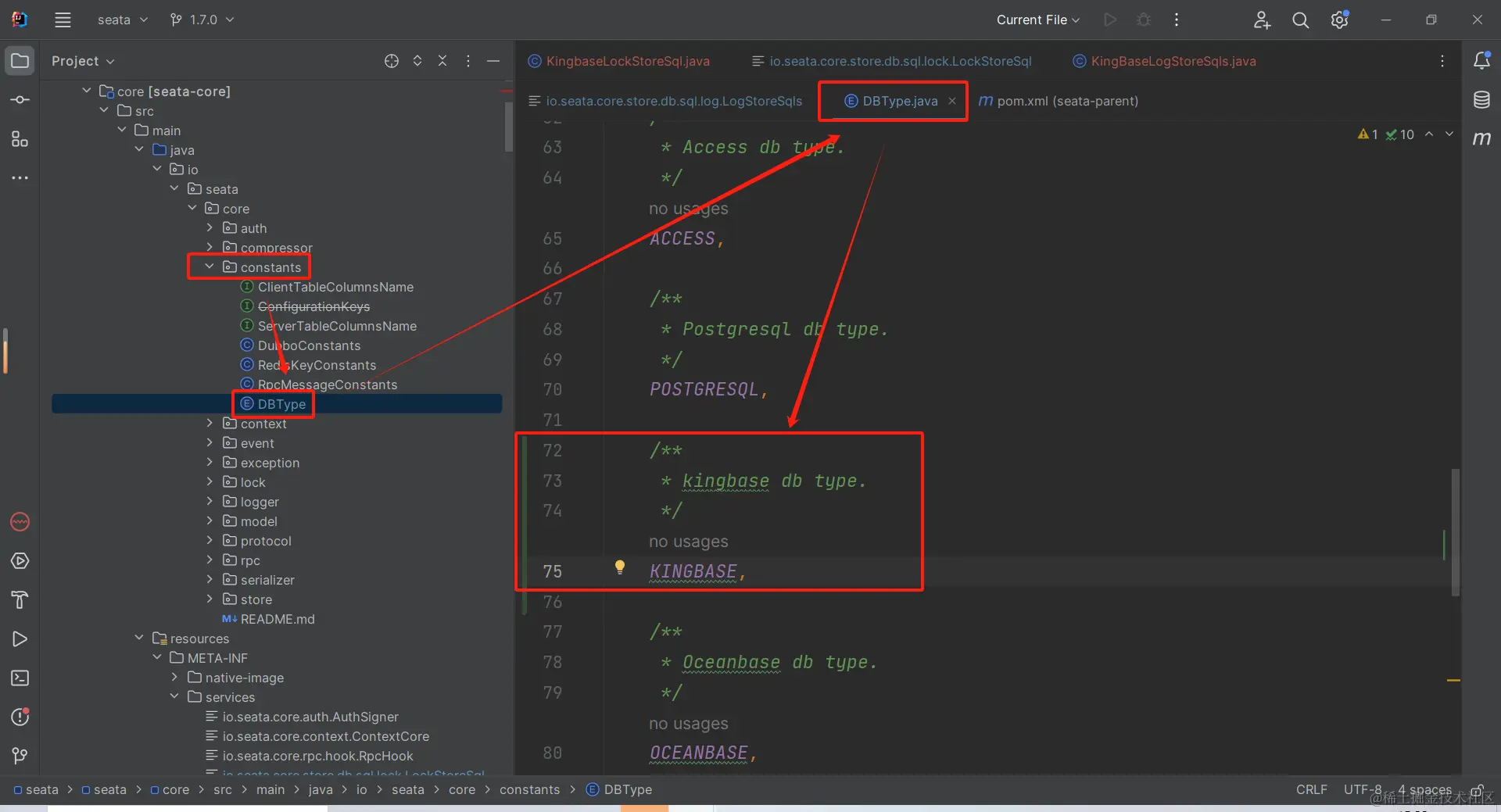Open the editor tabs overflow menu
Screen dimensions: 1501x812
1442,61
